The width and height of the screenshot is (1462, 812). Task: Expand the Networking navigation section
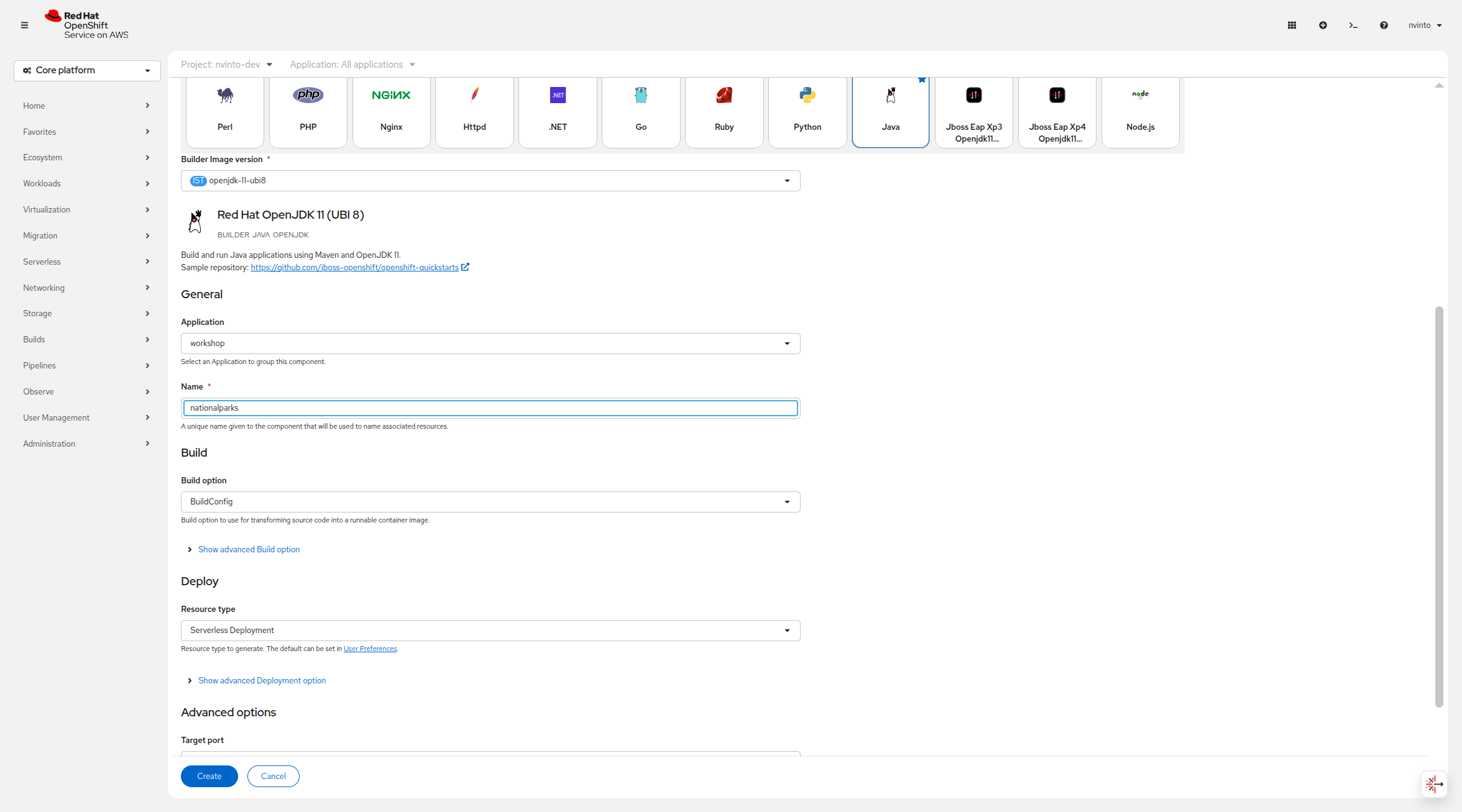(86, 288)
